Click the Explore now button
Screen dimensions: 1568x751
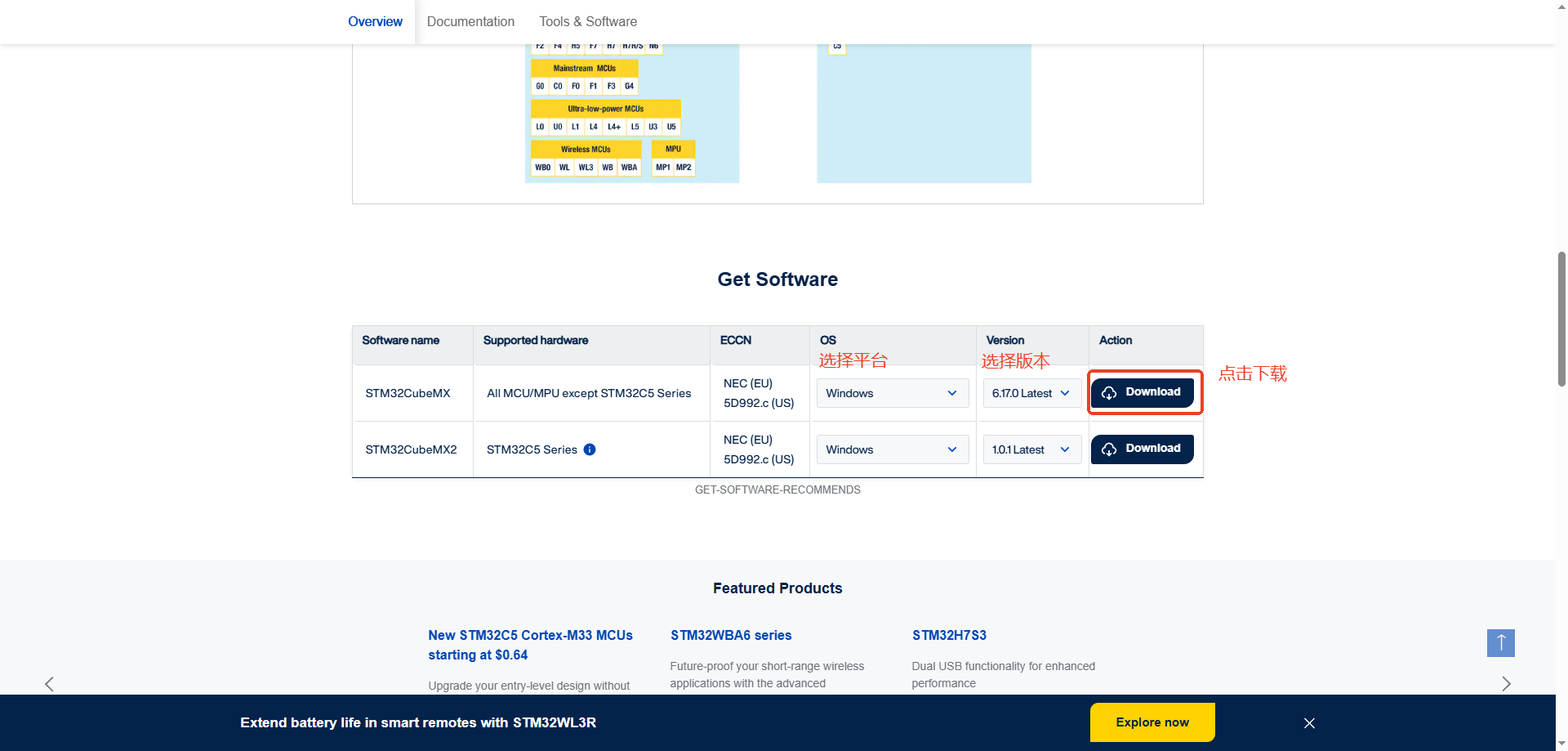tap(1152, 722)
